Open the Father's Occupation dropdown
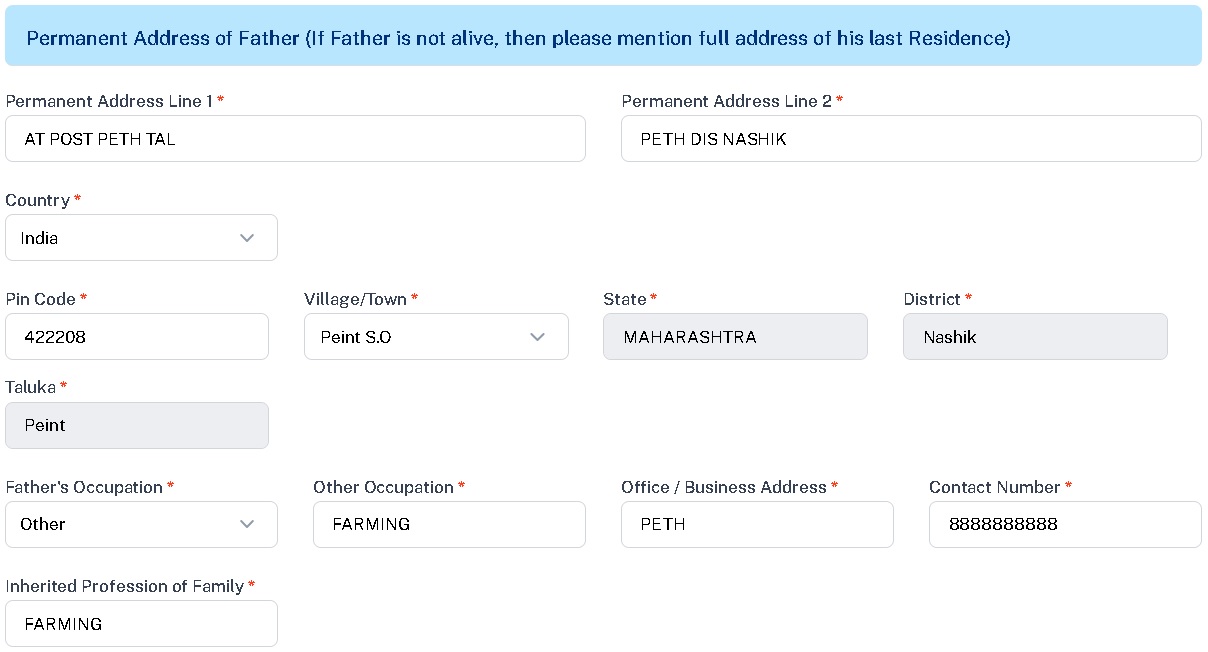This screenshot has width=1208, height=652. (141, 524)
